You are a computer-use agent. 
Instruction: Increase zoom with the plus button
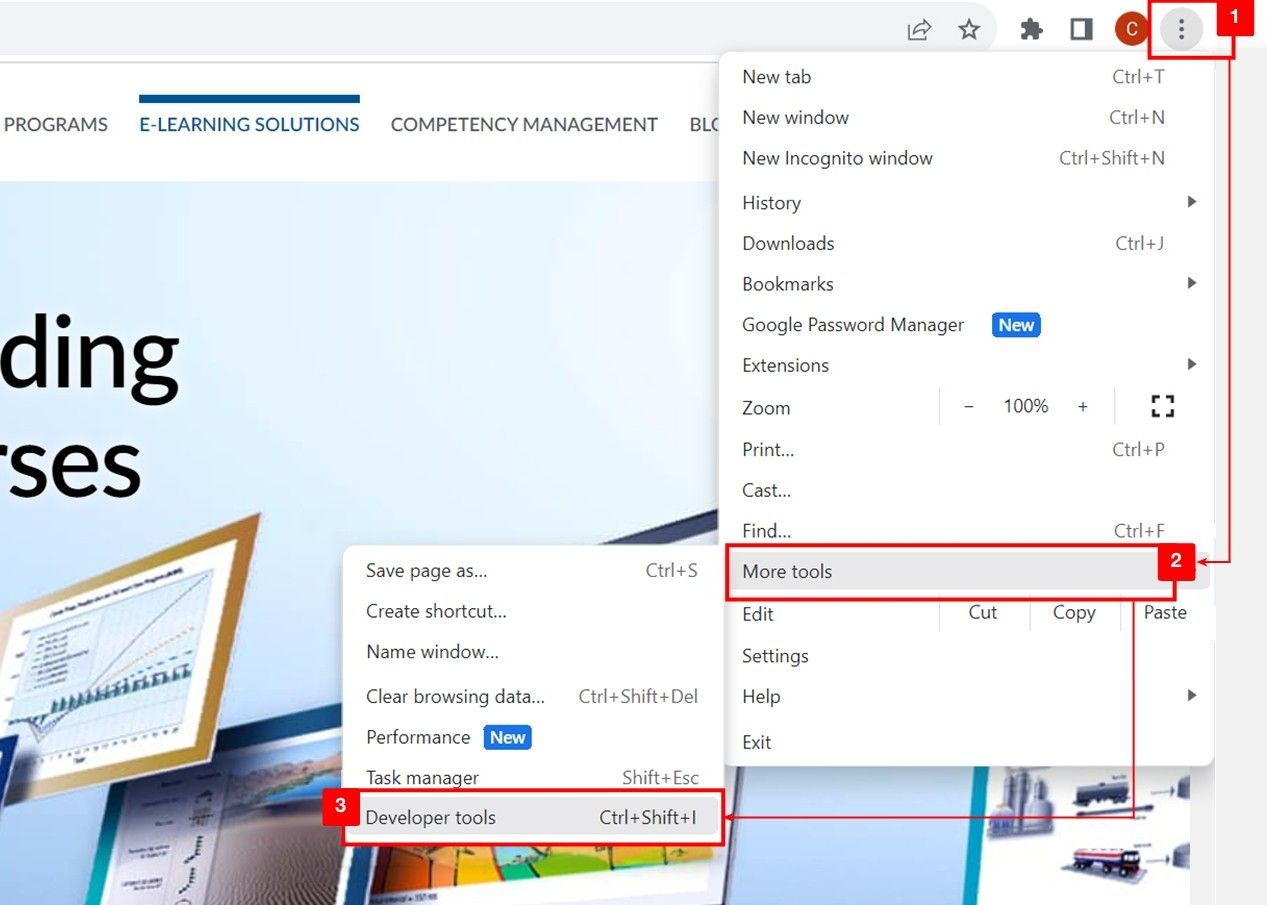(x=1082, y=406)
